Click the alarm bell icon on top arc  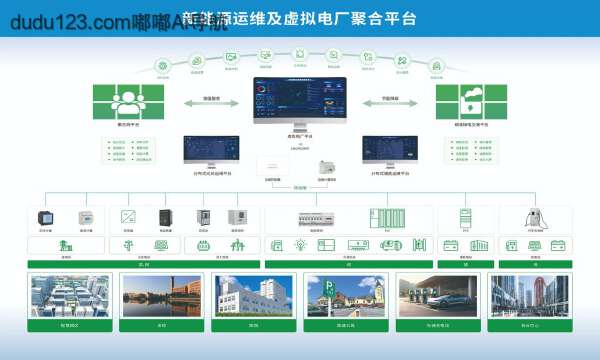[300, 54]
